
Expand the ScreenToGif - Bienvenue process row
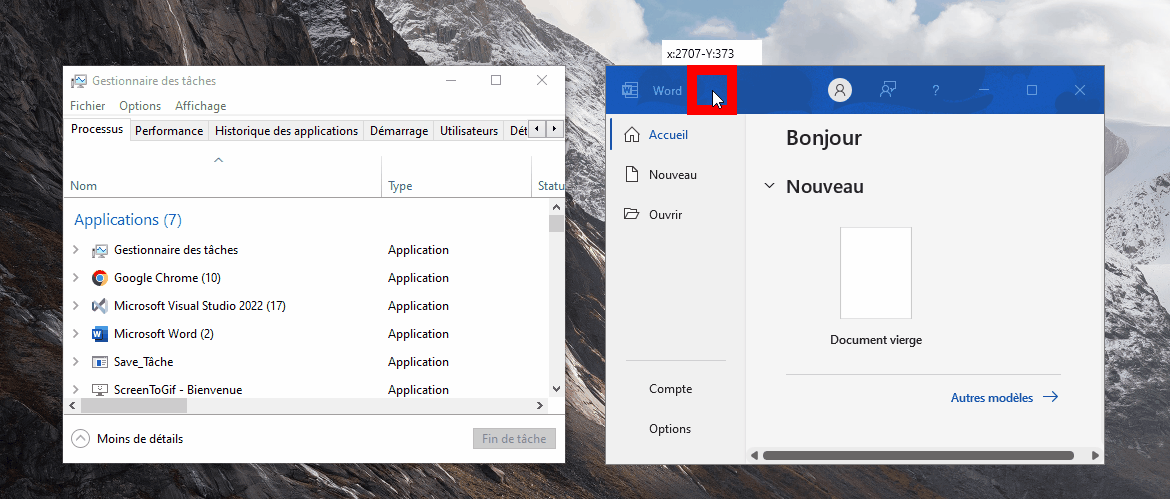(75, 389)
